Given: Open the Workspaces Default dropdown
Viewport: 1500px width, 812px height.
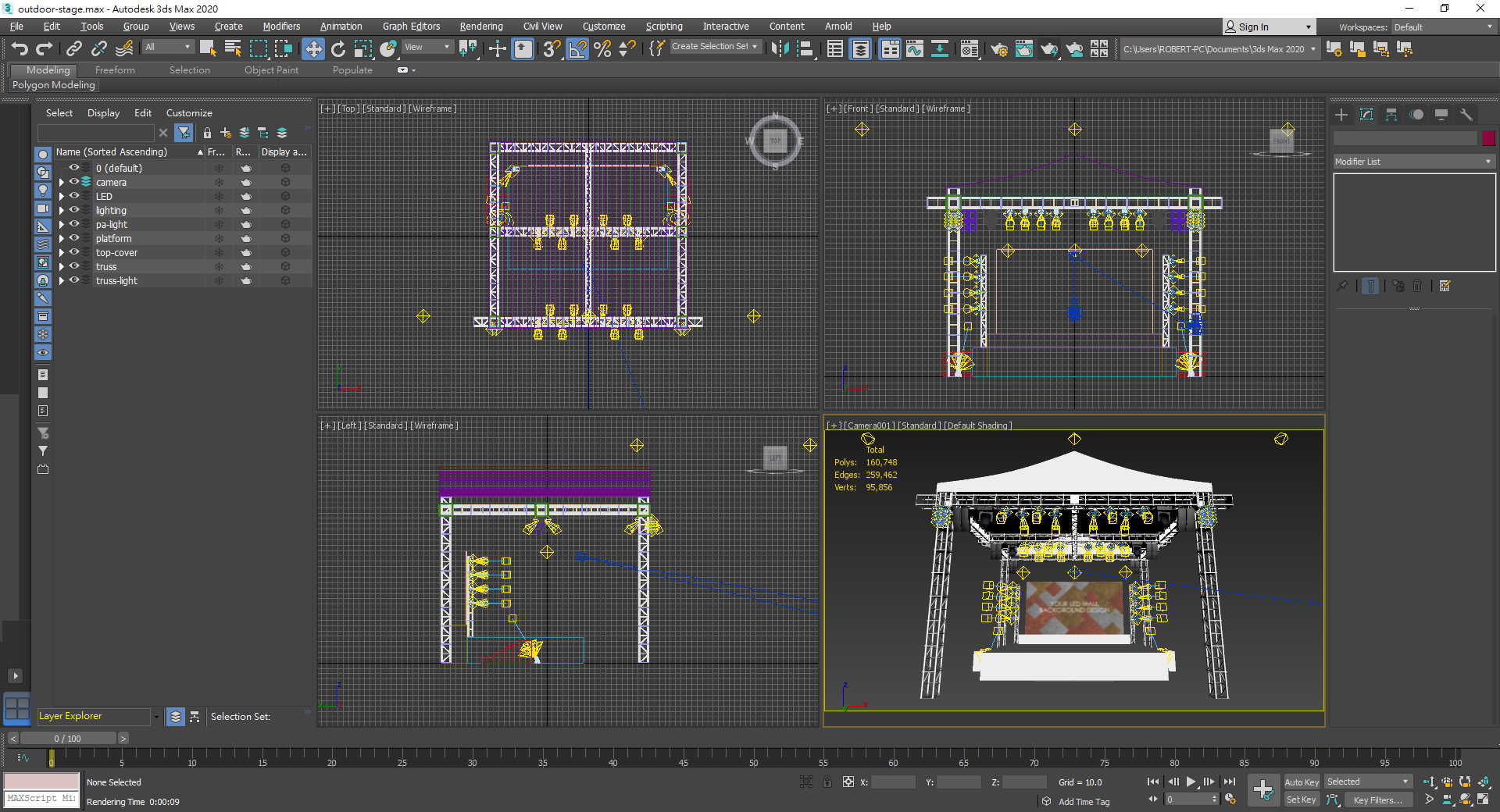Looking at the screenshot, I should tap(1442, 27).
